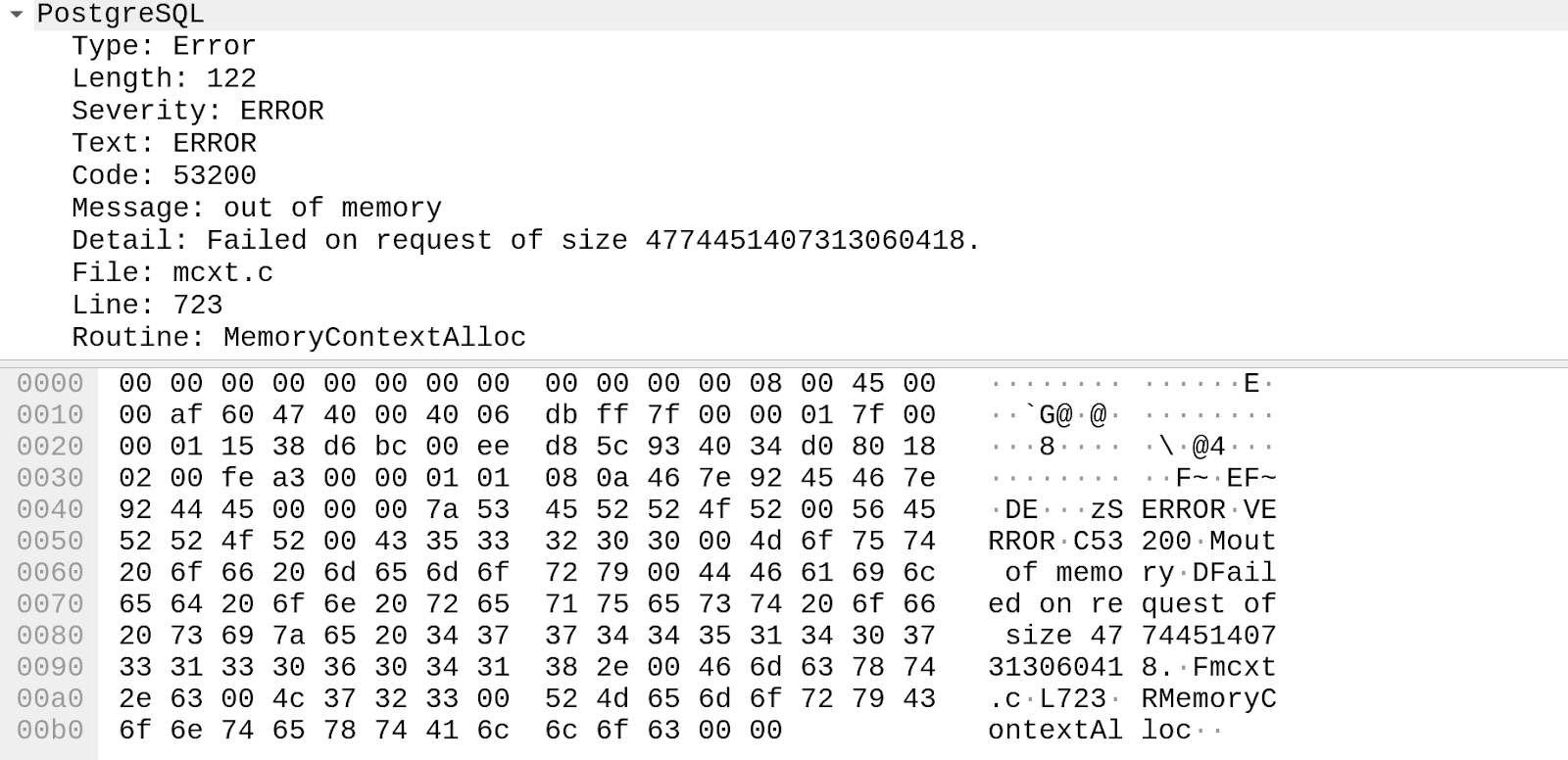Click first hex byte 92 on row 0040
The width and height of the screenshot is (1568, 760).
[x=134, y=509]
